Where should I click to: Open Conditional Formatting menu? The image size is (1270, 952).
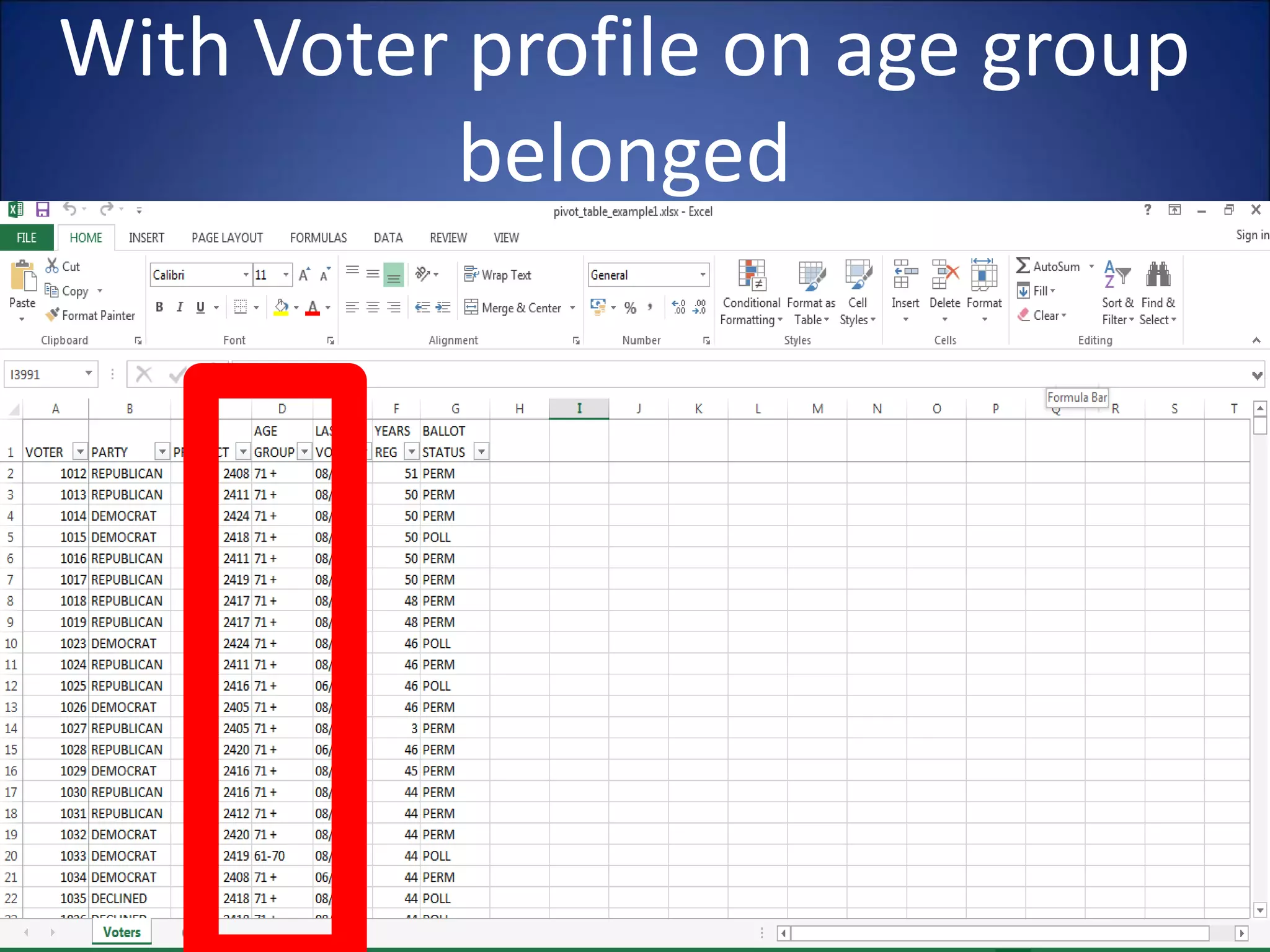pyautogui.click(x=751, y=293)
